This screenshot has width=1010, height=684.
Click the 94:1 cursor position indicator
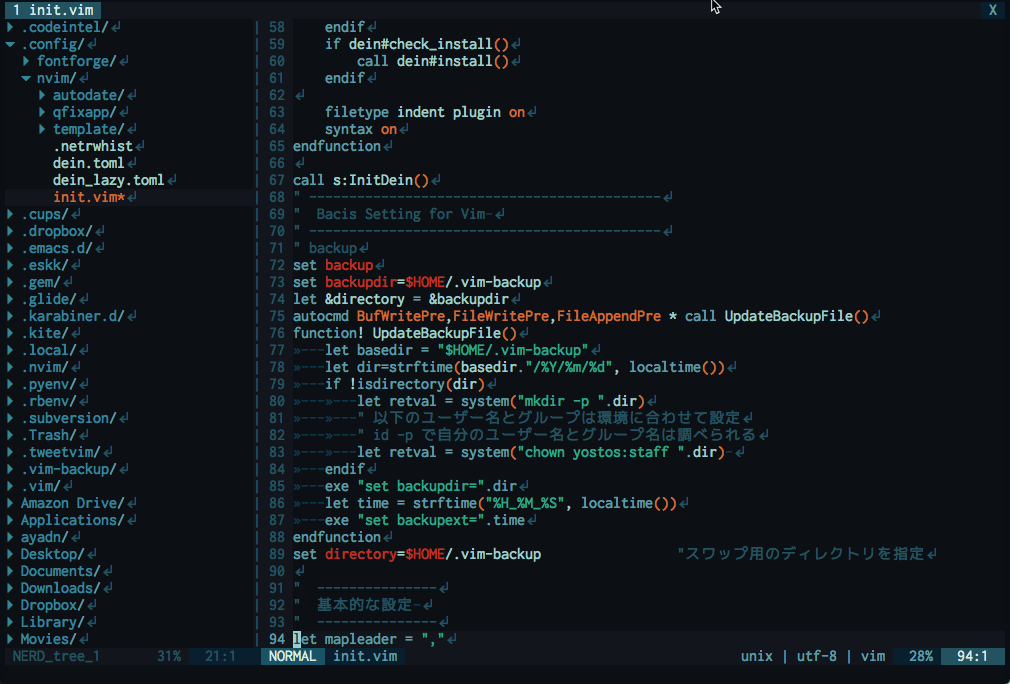click(x=972, y=657)
